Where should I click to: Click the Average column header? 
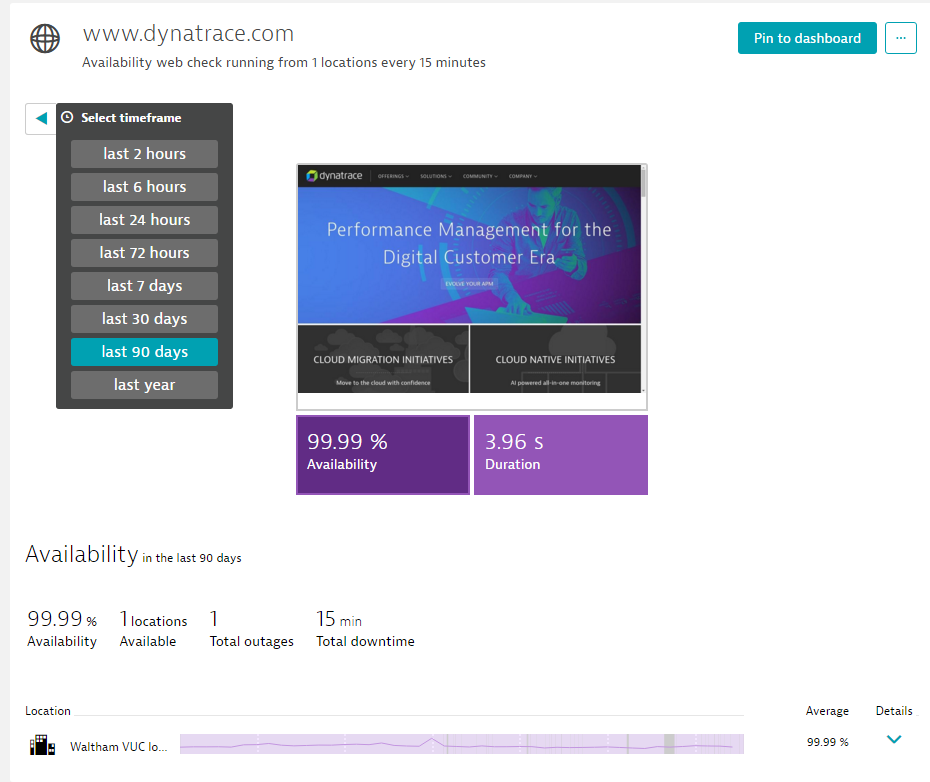(827, 711)
